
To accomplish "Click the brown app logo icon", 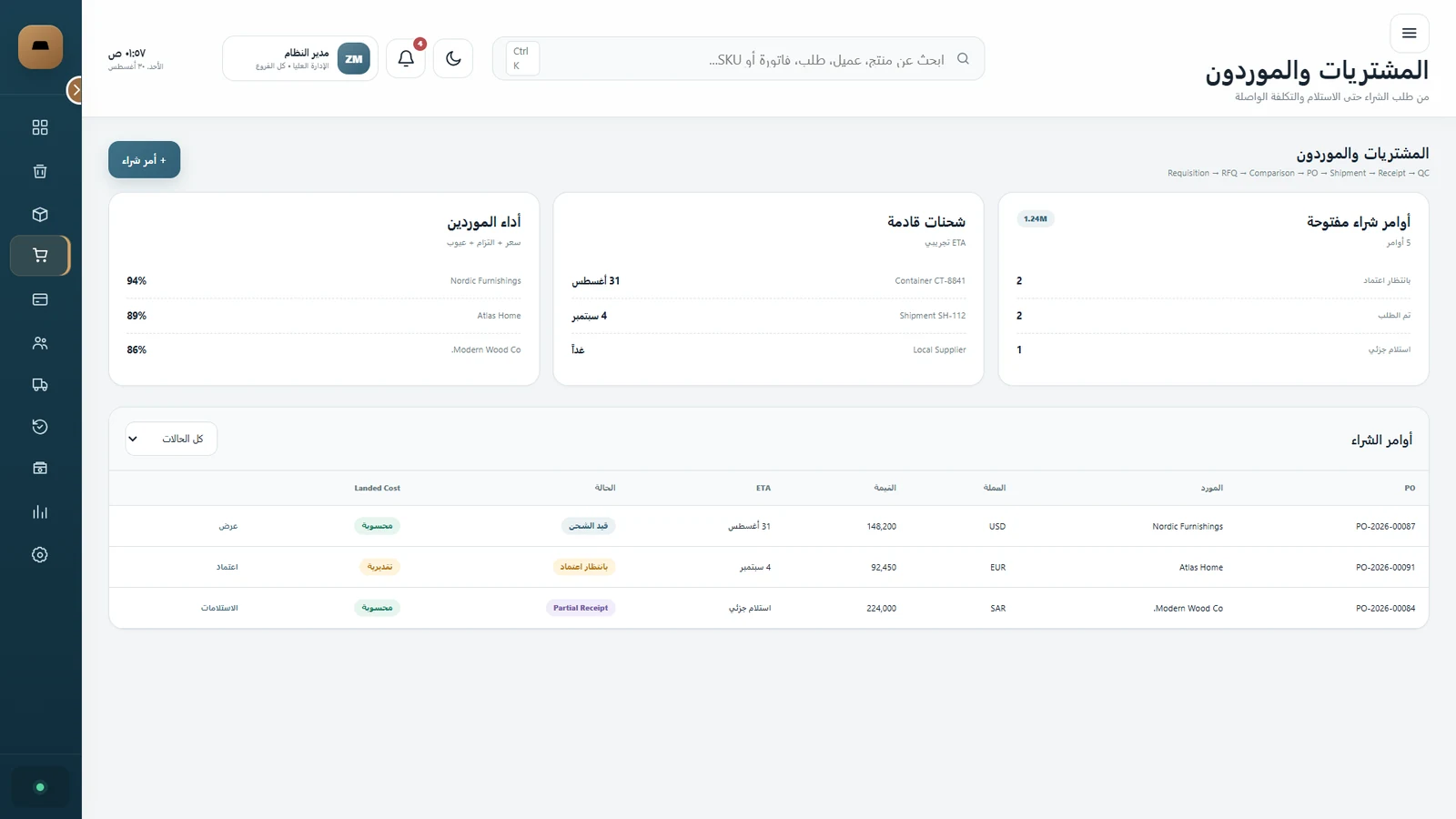I will tap(40, 46).
